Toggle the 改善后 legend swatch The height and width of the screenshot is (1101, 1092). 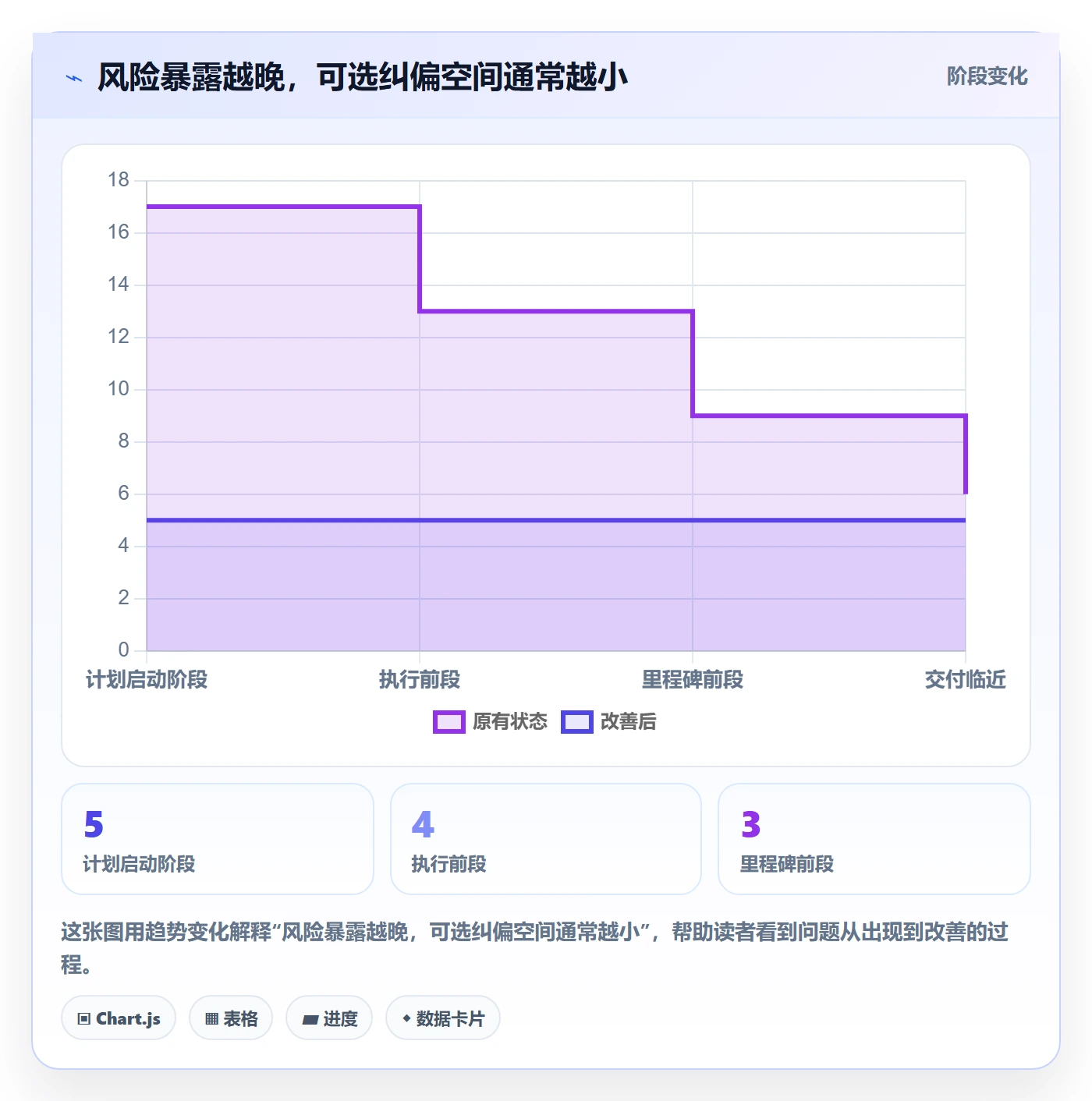pos(577,722)
